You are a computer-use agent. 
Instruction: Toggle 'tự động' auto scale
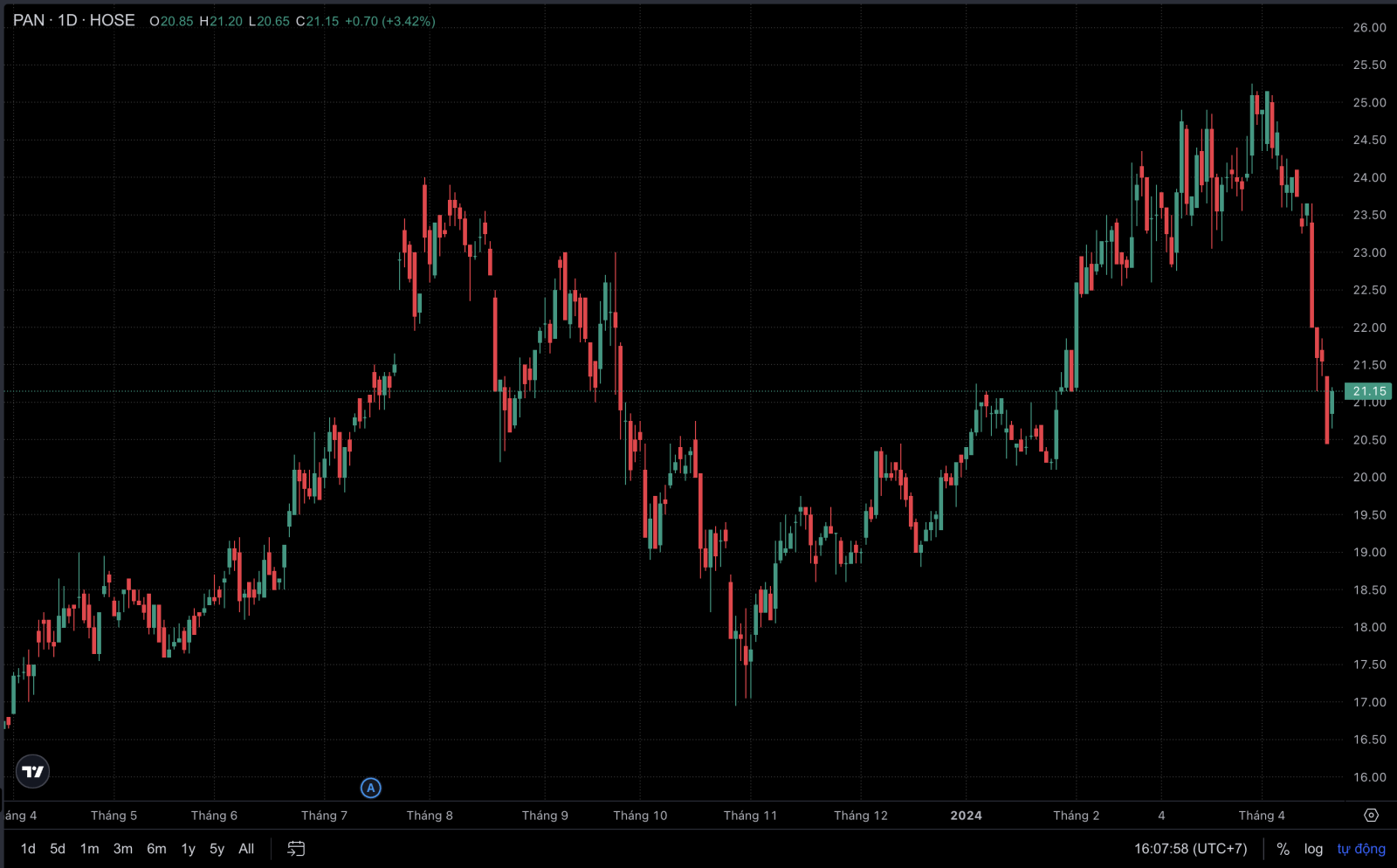[1361, 849]
